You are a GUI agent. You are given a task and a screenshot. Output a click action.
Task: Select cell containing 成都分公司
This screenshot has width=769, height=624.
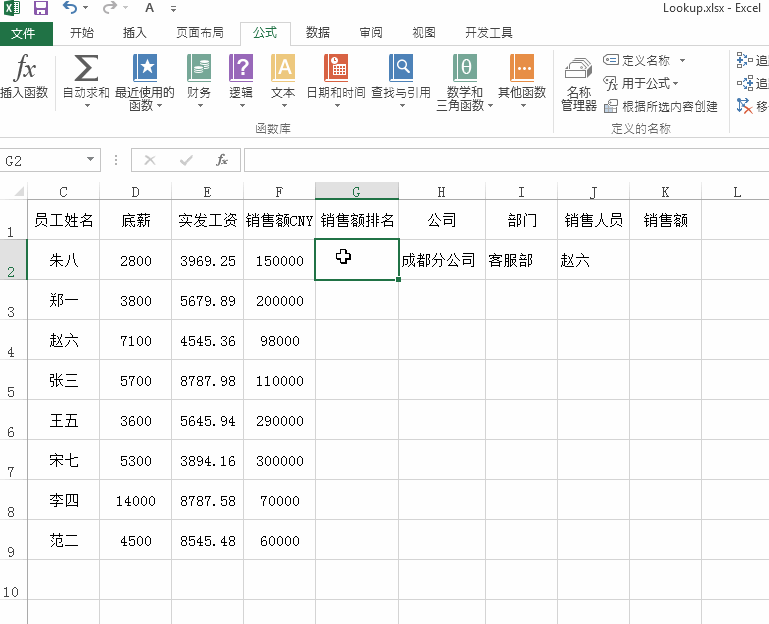(x=442, y=260)
